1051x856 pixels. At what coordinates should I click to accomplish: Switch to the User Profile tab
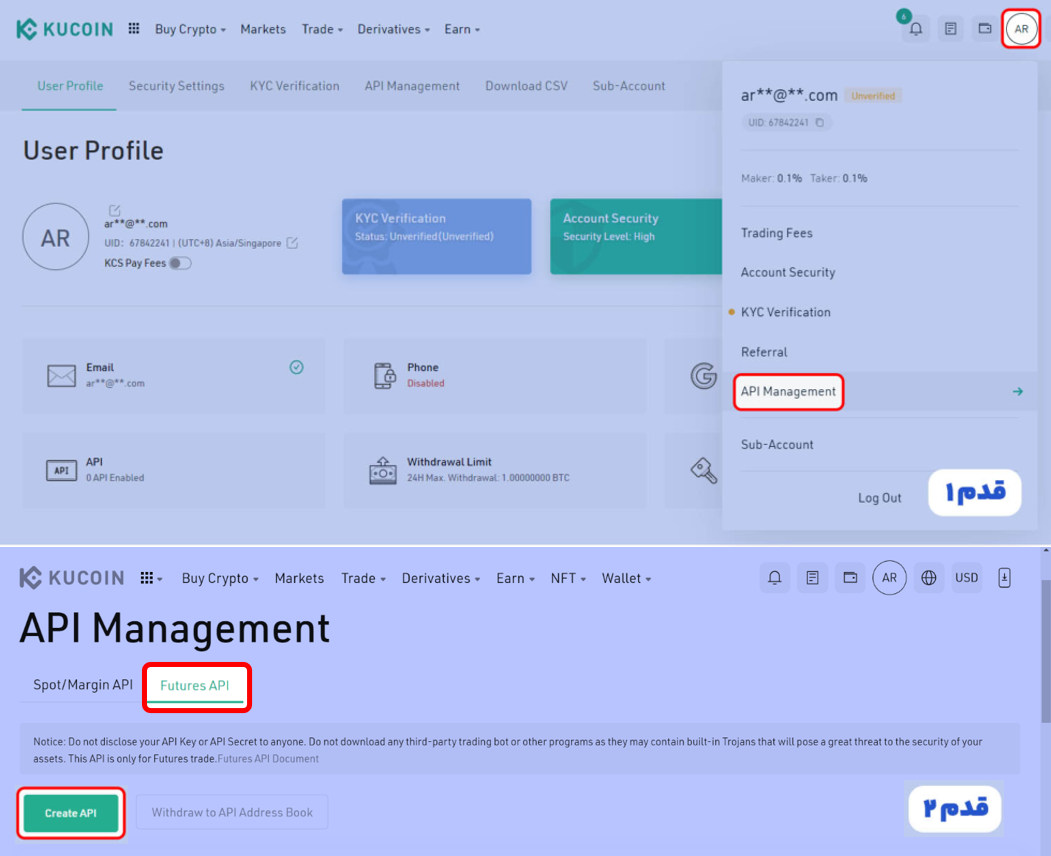click(x=70, y=86)
